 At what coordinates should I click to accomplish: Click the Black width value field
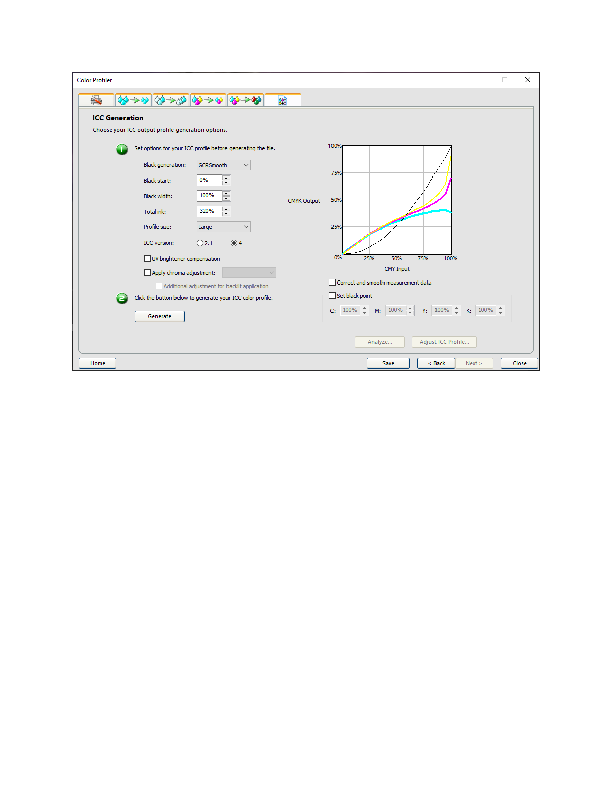click(210, 195)
